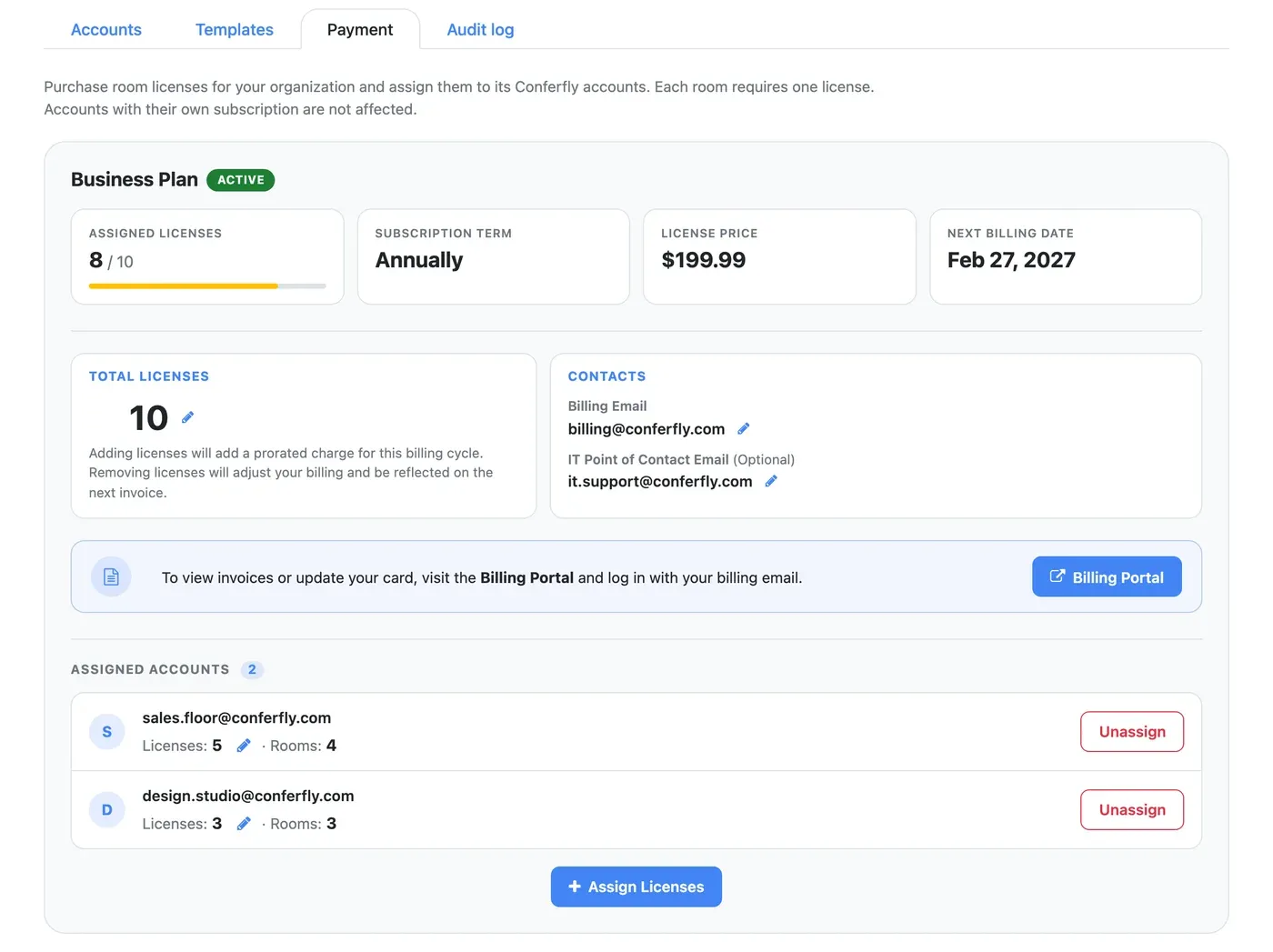Click the design.studio@conferfly.com account name
The width and height of the screenshot is (1273, 952).
[x=248, y=797]
